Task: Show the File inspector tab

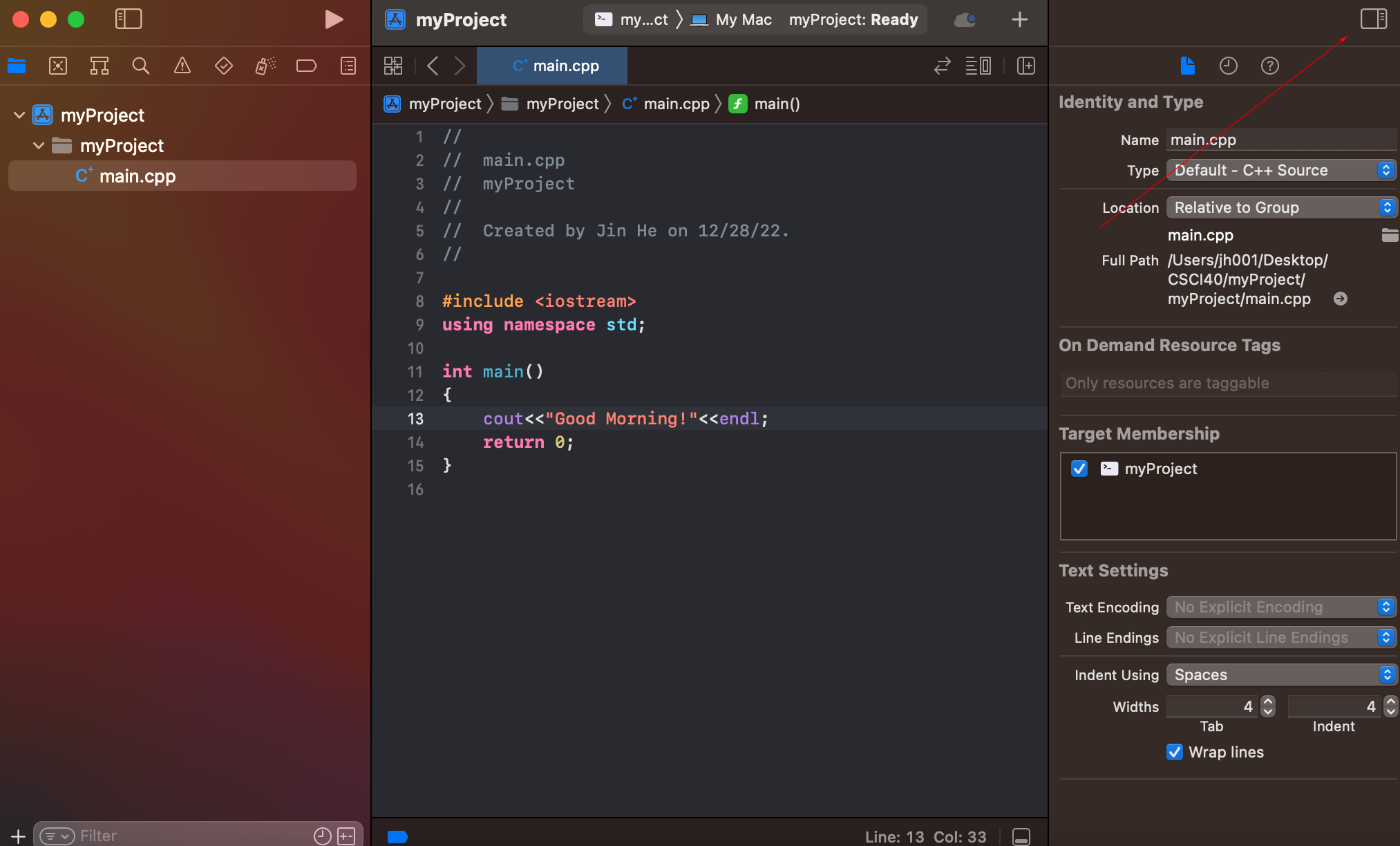Action: click(x=1187, y=66)
